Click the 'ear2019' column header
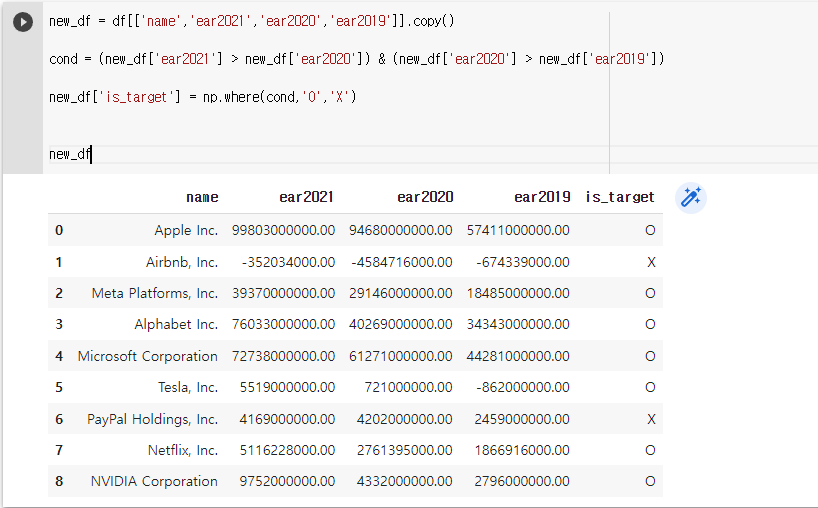 pos(542,197)
